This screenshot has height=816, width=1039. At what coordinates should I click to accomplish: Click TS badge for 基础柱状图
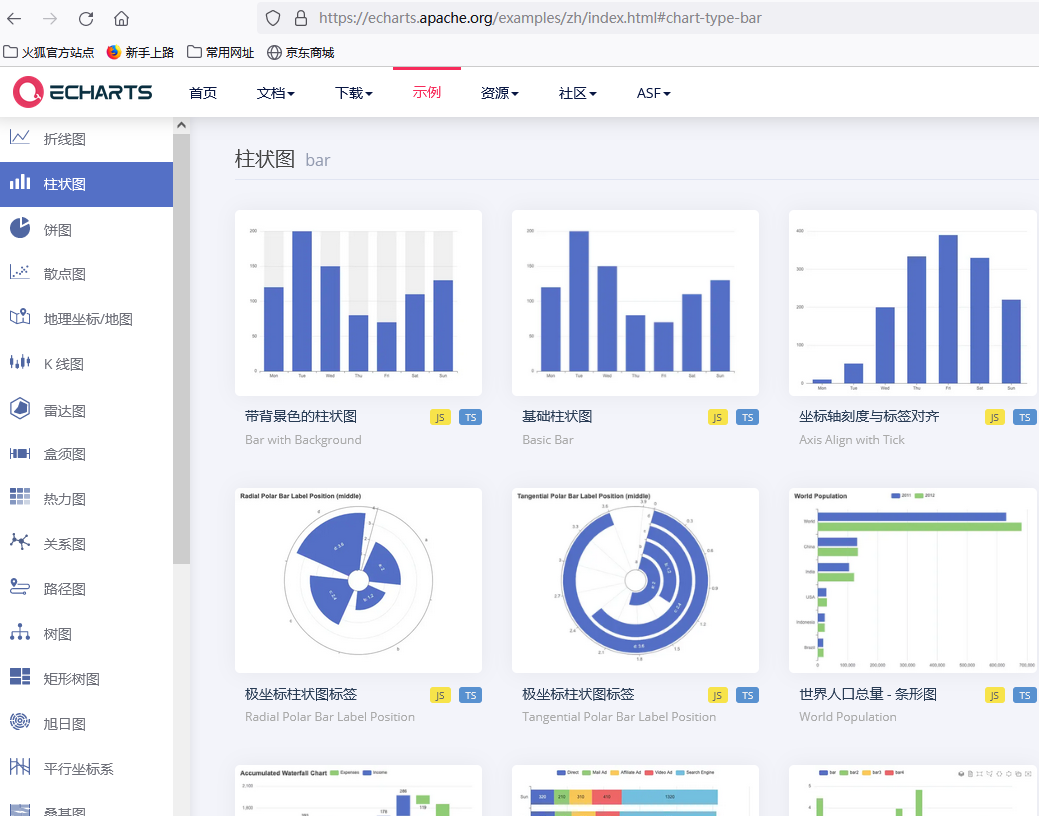click(x=747, y=417)
